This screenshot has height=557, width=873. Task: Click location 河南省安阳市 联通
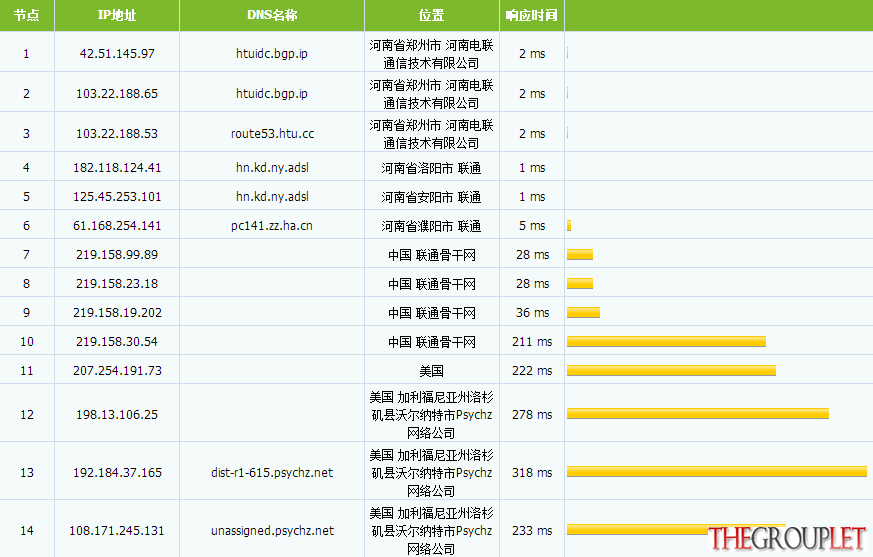point(431,197)
